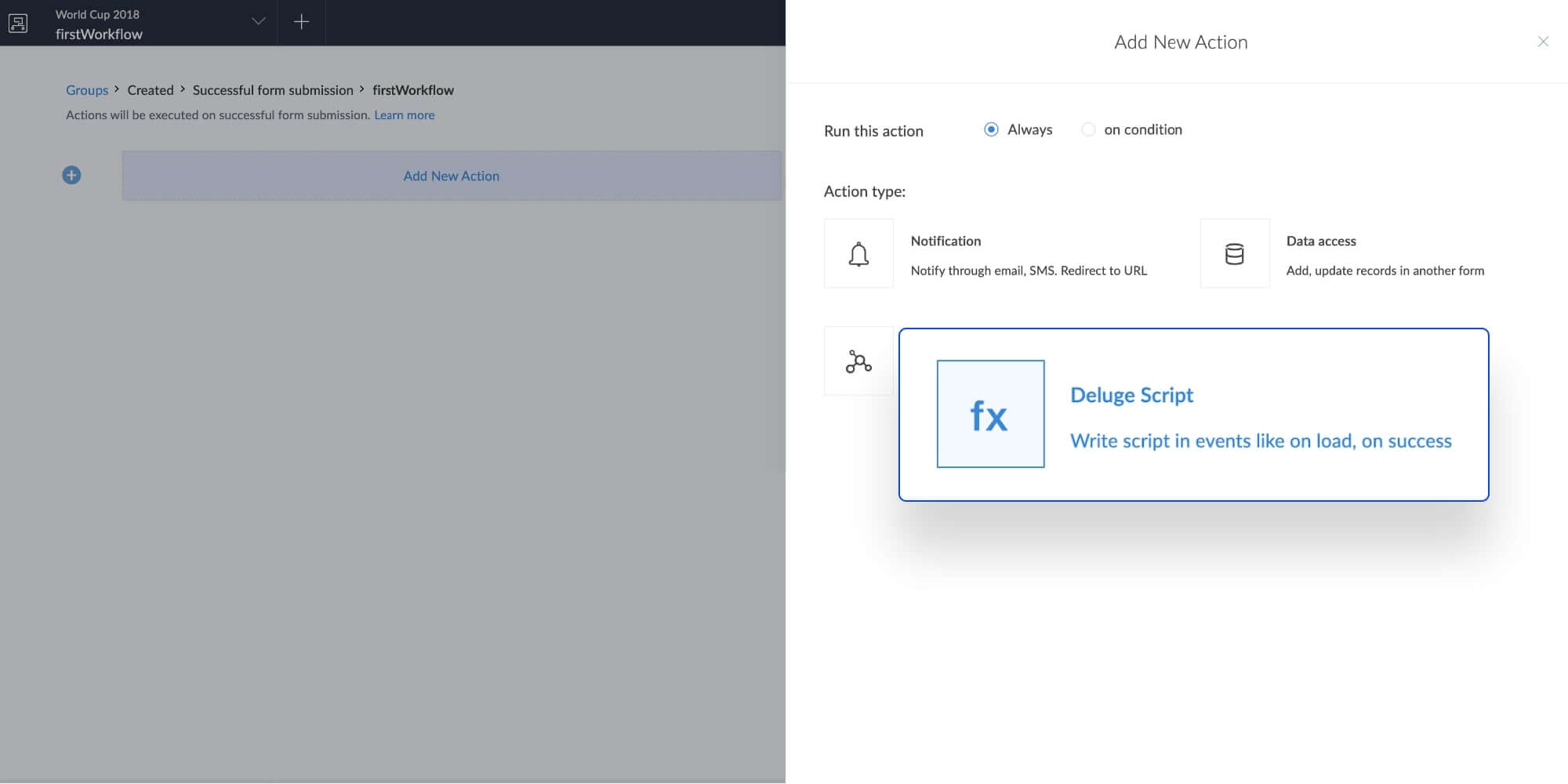Select the Notification action type label
1568x784 pixels.
(946, 241)
